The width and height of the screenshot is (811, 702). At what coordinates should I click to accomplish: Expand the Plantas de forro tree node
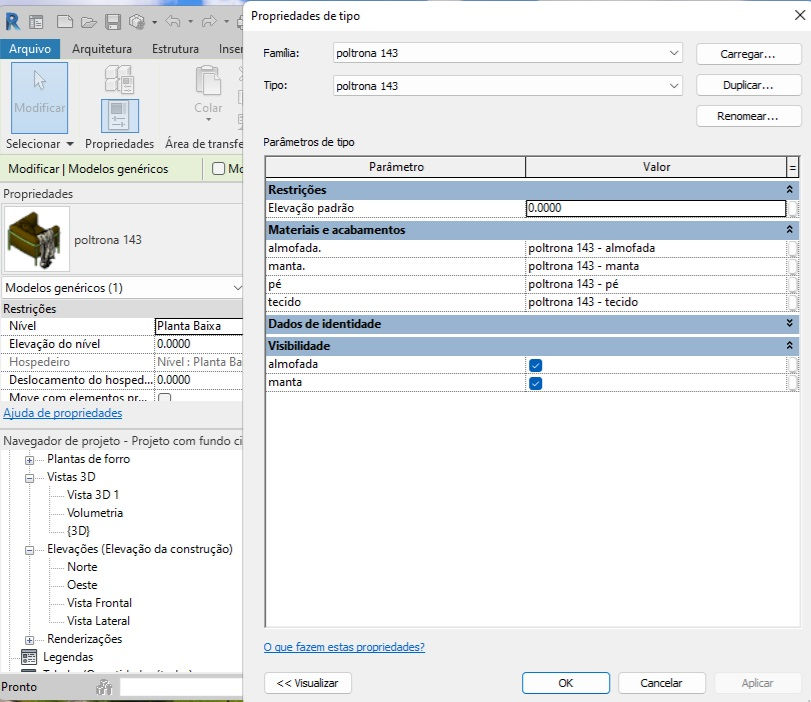29,460
